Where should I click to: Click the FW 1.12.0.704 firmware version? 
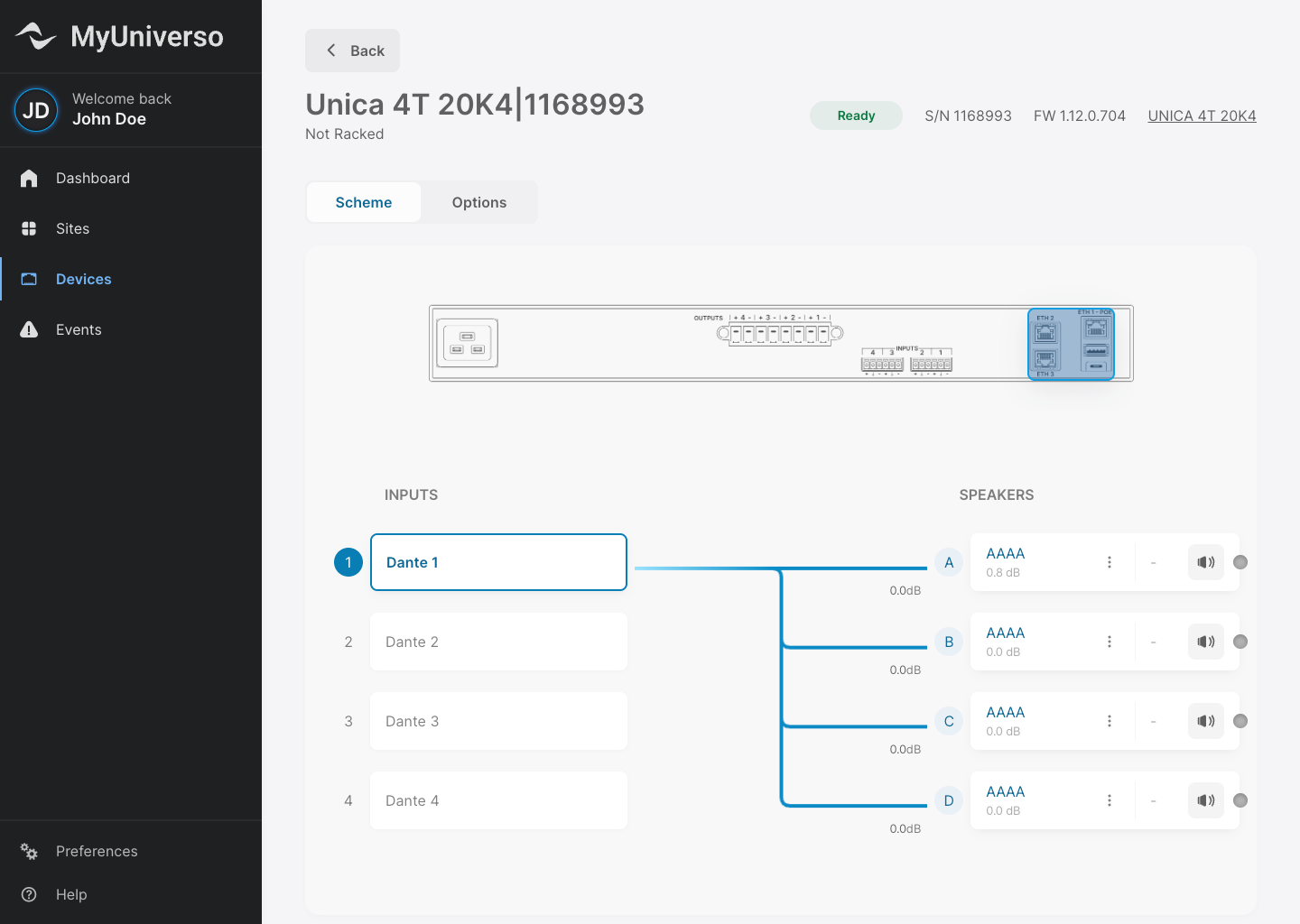[x=1080, y=115]
